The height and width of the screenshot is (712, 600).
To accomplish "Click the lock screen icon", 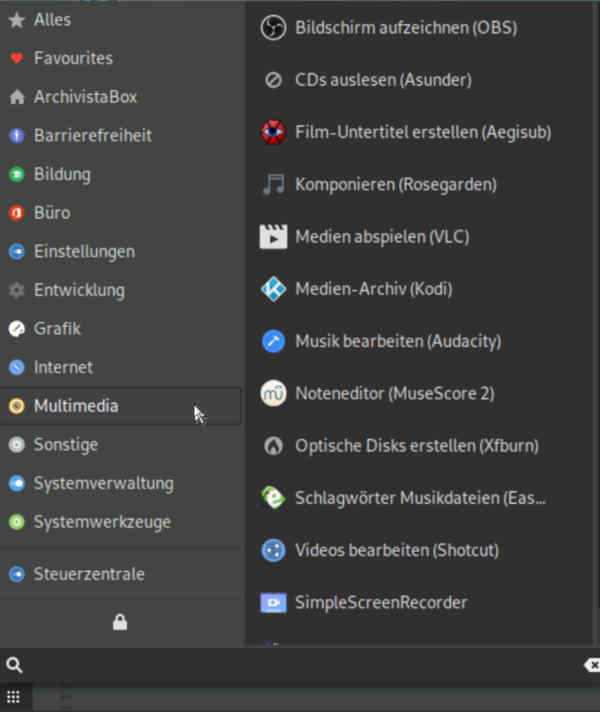I will click(120, 622).
